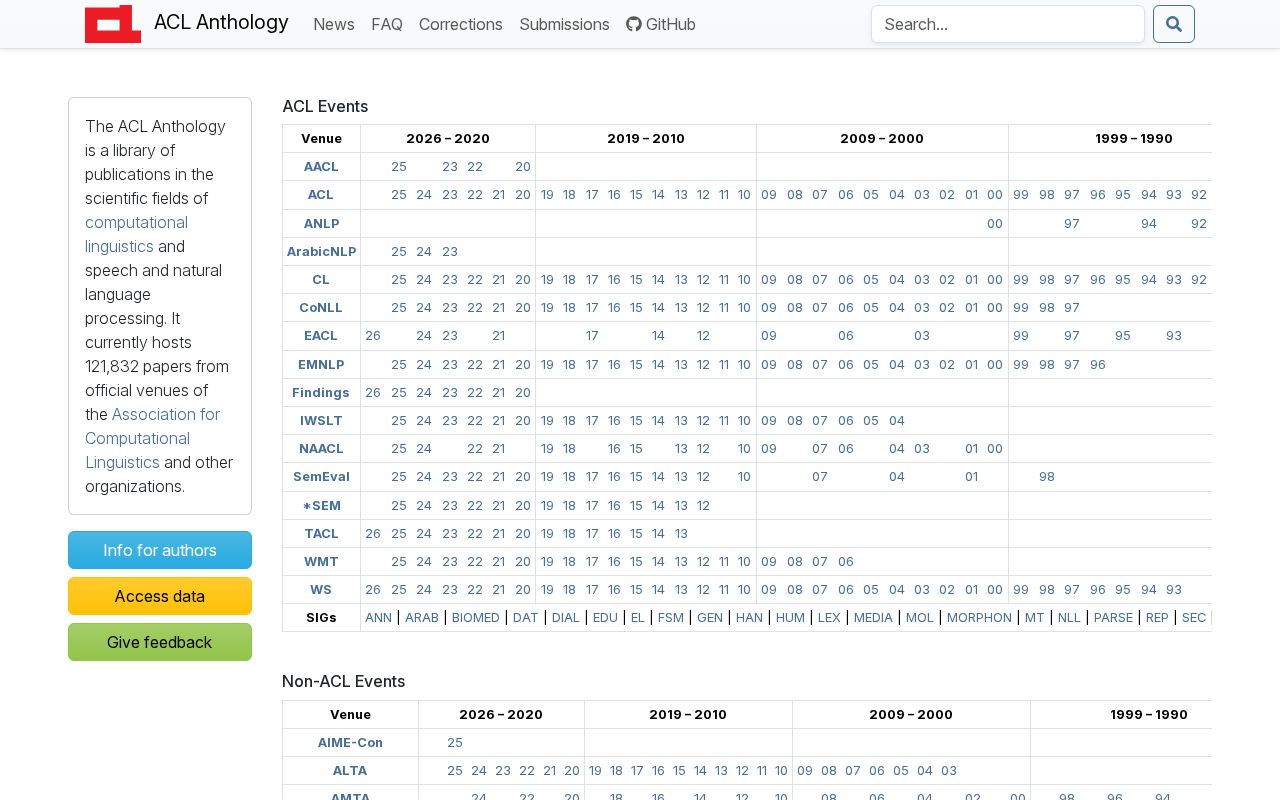Open the Corrections page
Image resolution: width=1280 pixels, height=800 pixels.
[x=461, y=24]
